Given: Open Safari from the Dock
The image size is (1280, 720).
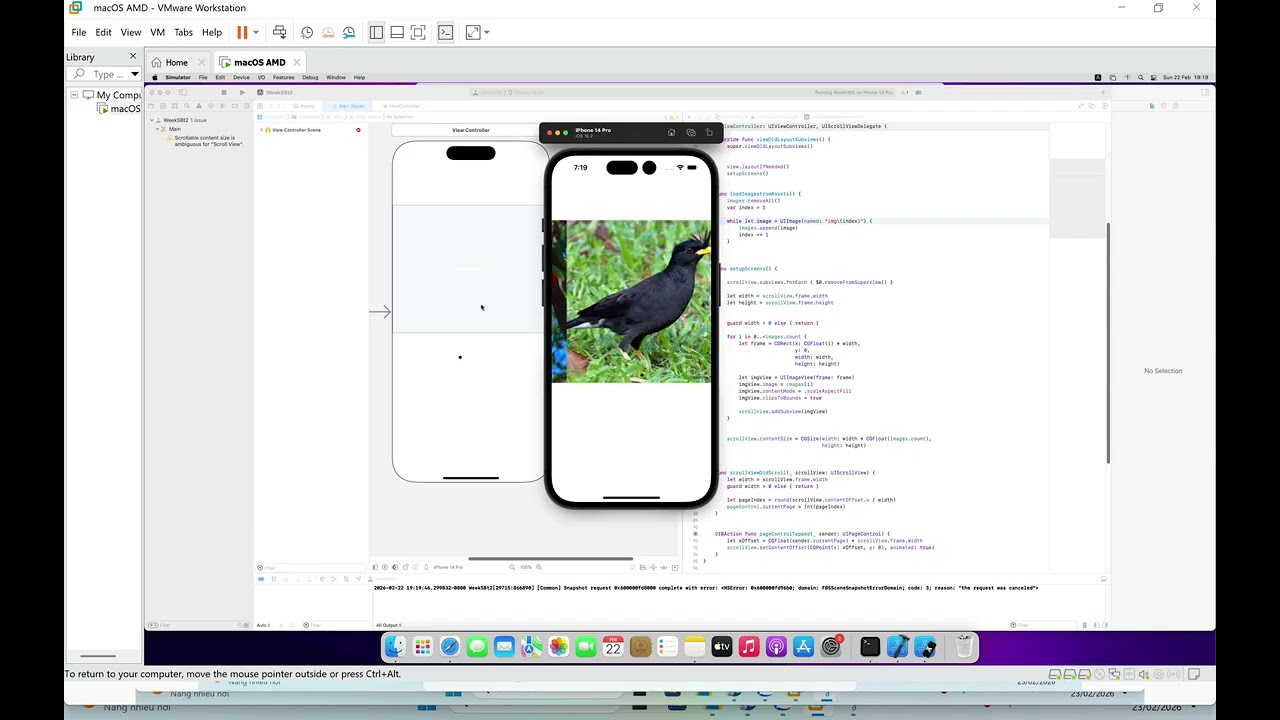Looking at the screenshot, I should [450, 647].
